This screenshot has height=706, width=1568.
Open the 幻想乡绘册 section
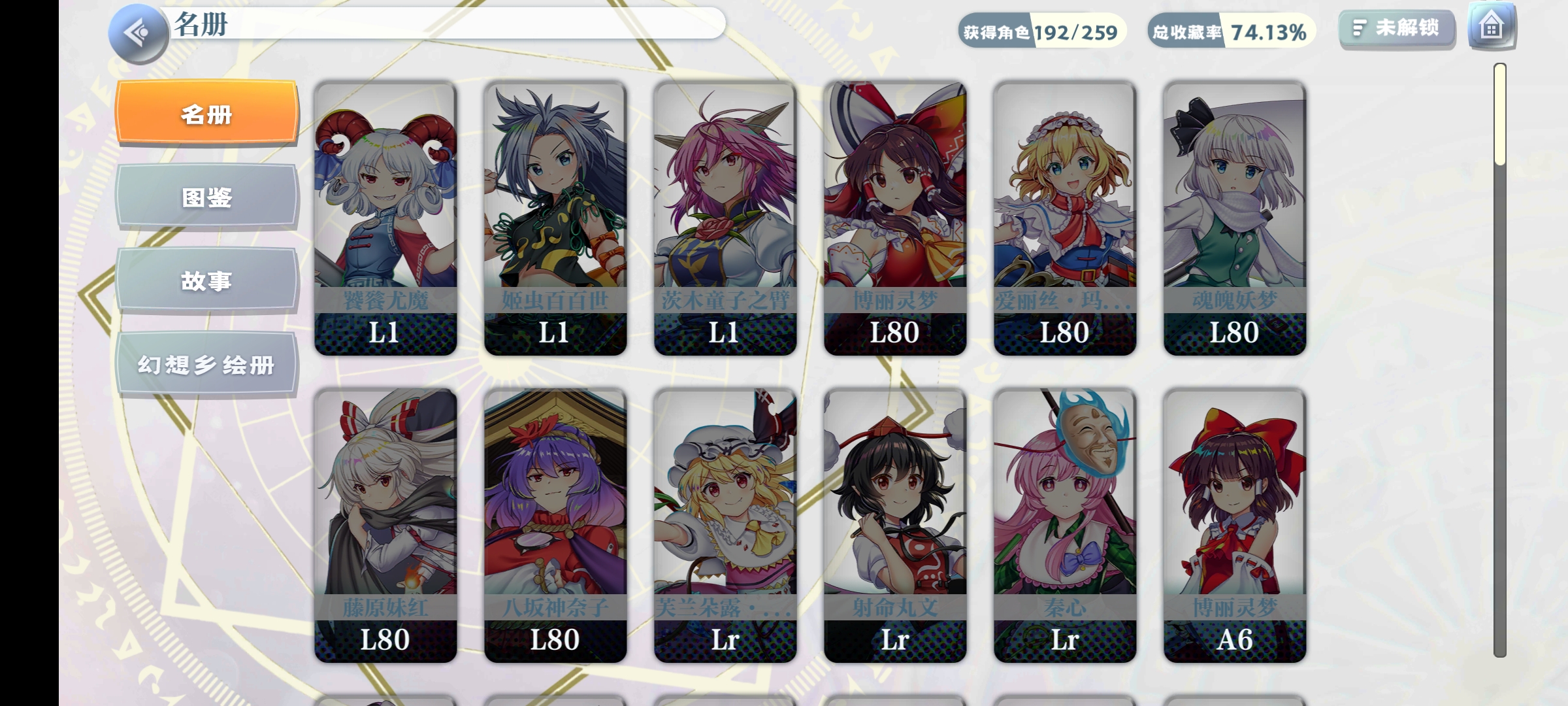[207, 363]
